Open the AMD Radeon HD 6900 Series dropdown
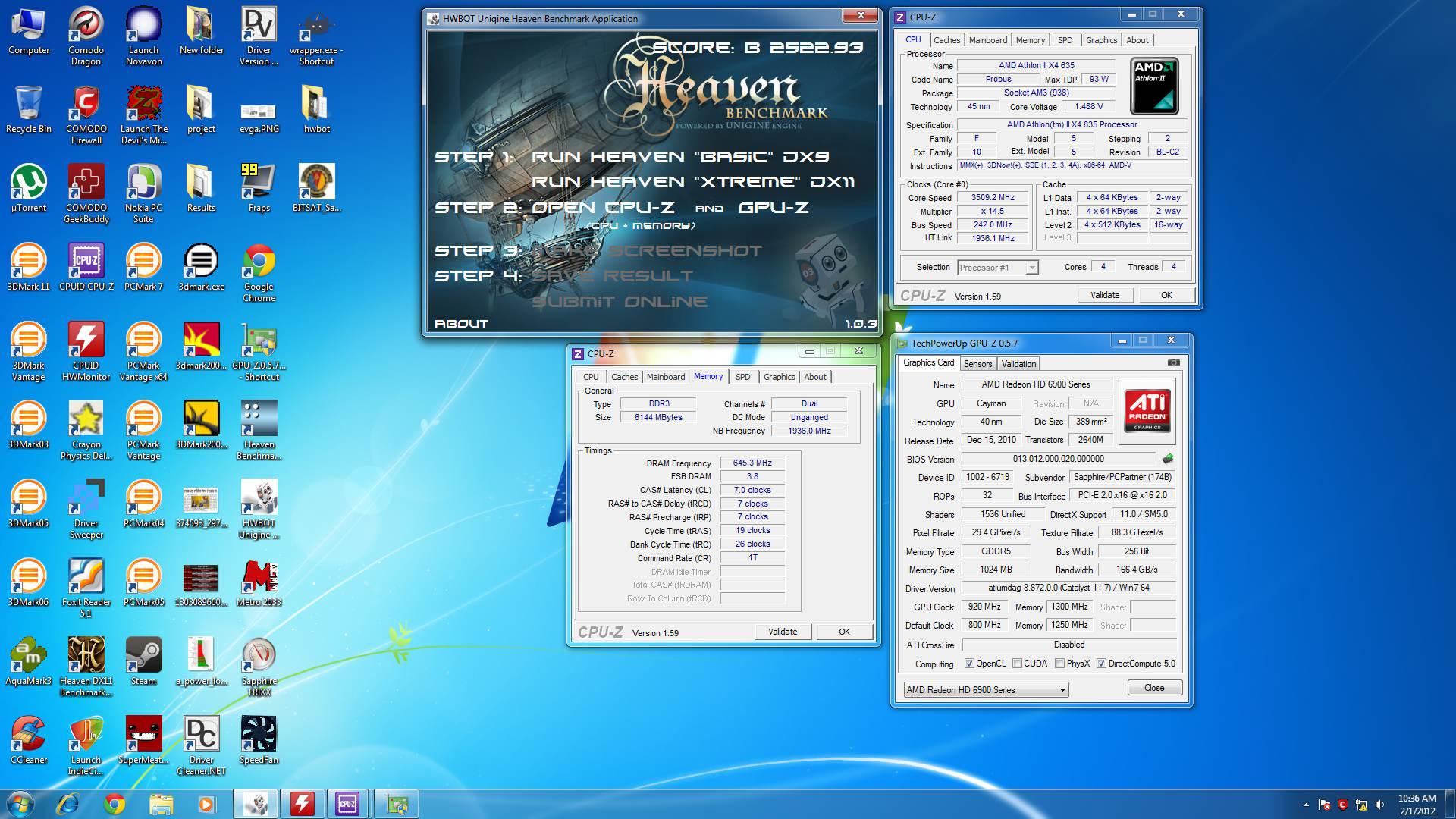The image size is (1456, 819). coord(986,689)
